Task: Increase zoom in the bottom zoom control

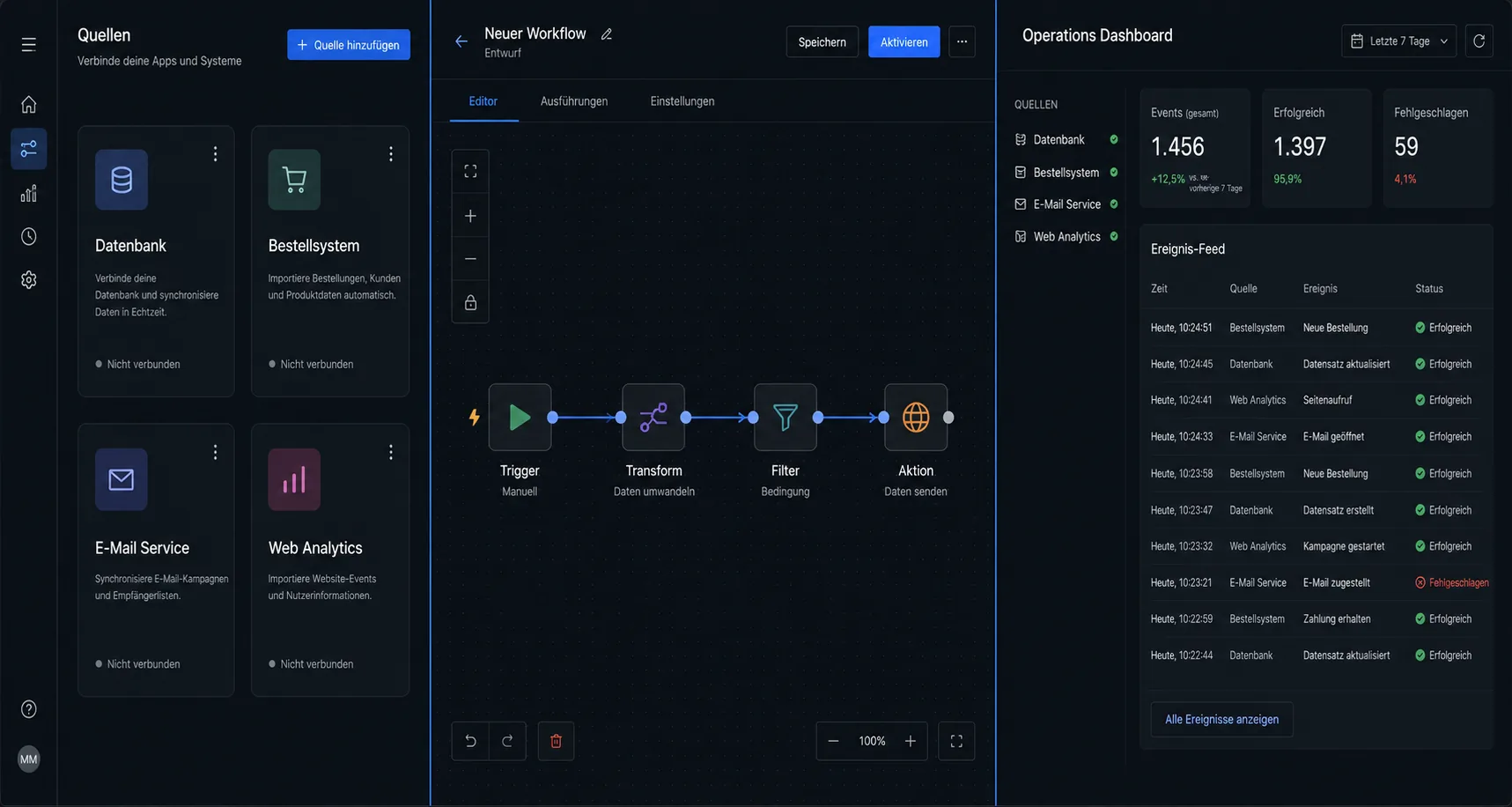Action: [x=911, y=741]
